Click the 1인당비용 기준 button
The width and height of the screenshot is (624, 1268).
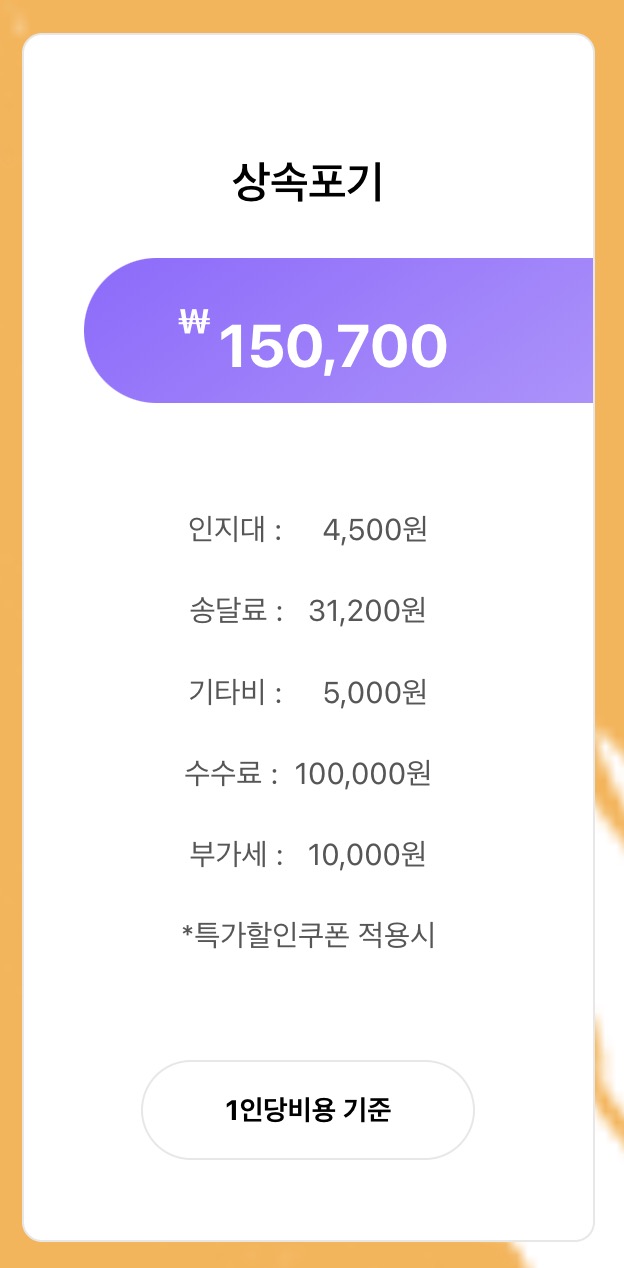pyautogui.click(x=308, y=1110)
